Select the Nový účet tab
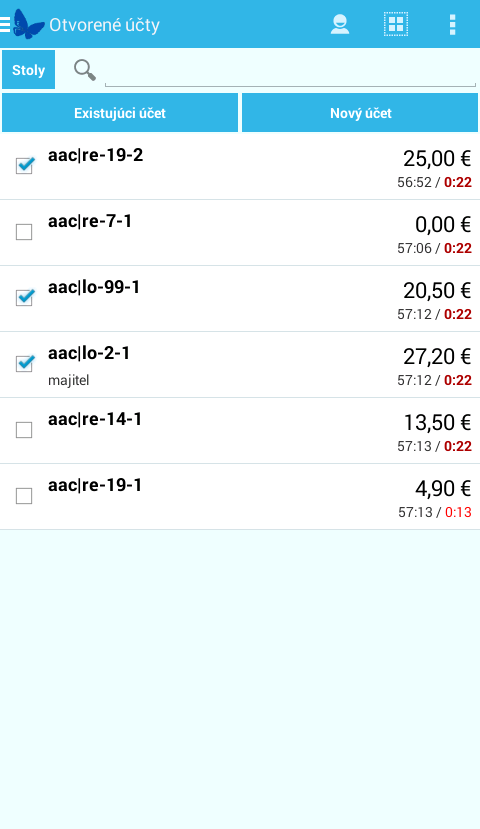 [x=360, y=113]
